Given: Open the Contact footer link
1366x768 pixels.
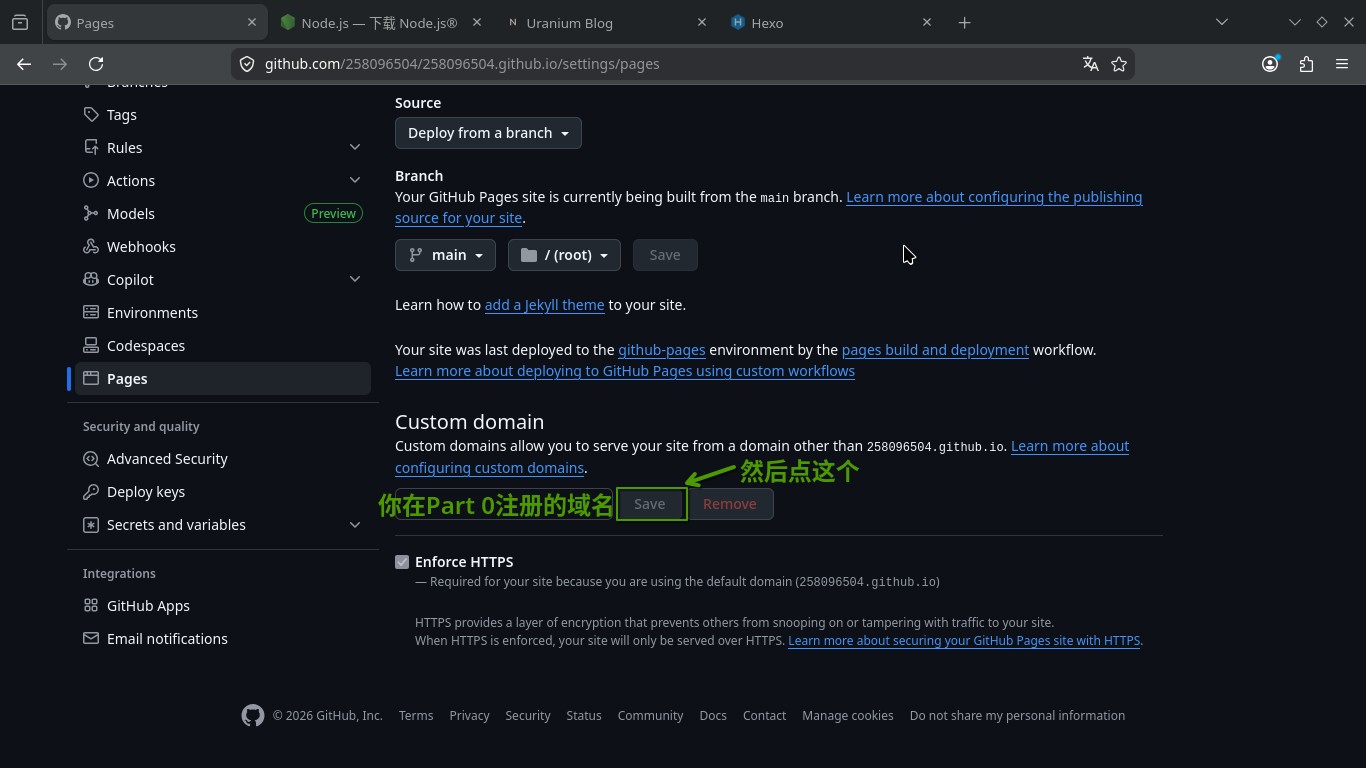Looking at the screenshot, I should 764,716.
